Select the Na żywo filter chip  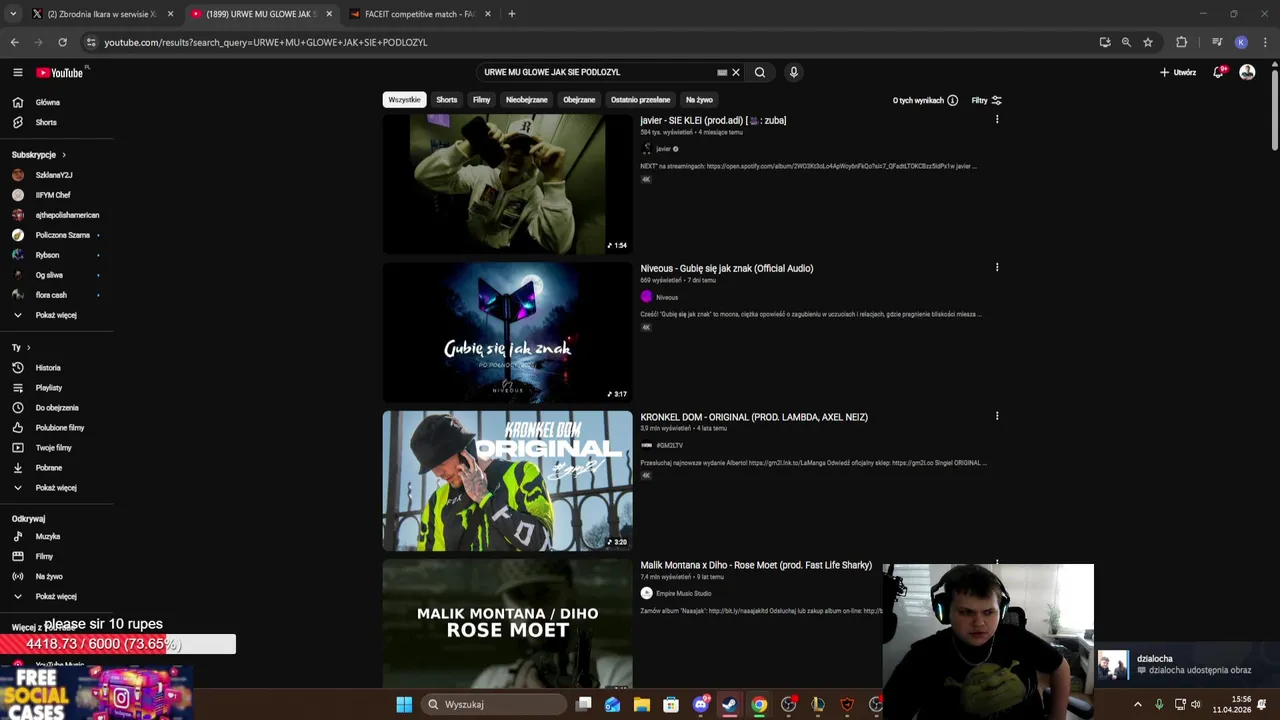pos(699,100)
